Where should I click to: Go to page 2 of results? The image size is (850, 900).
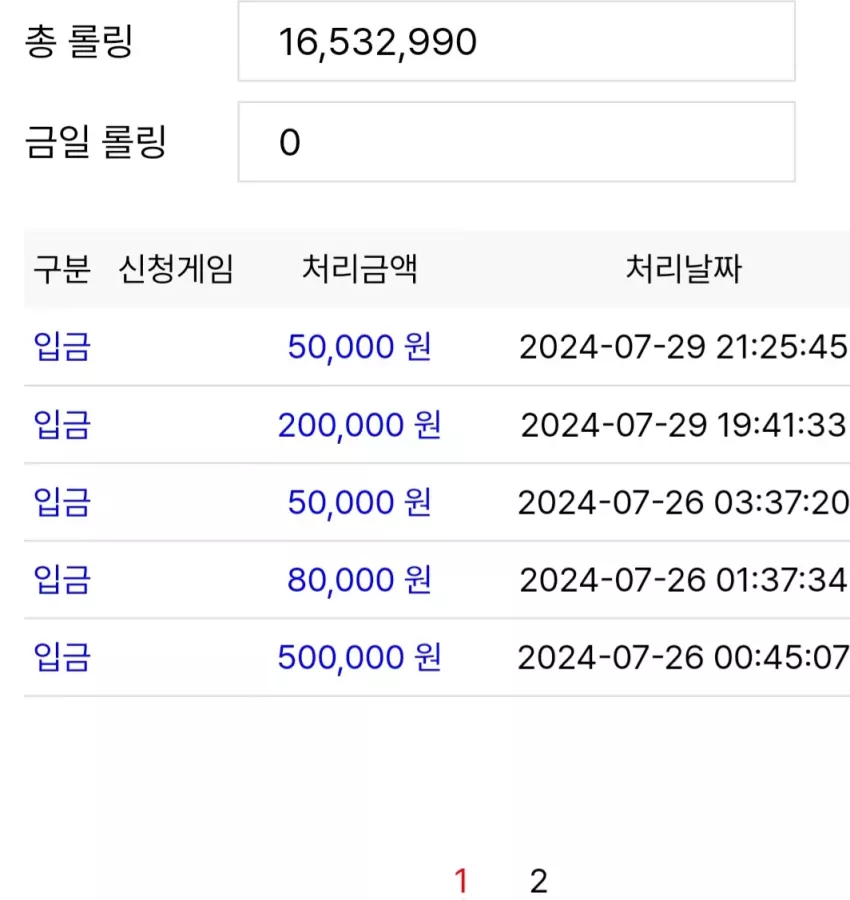pos(538,881)
